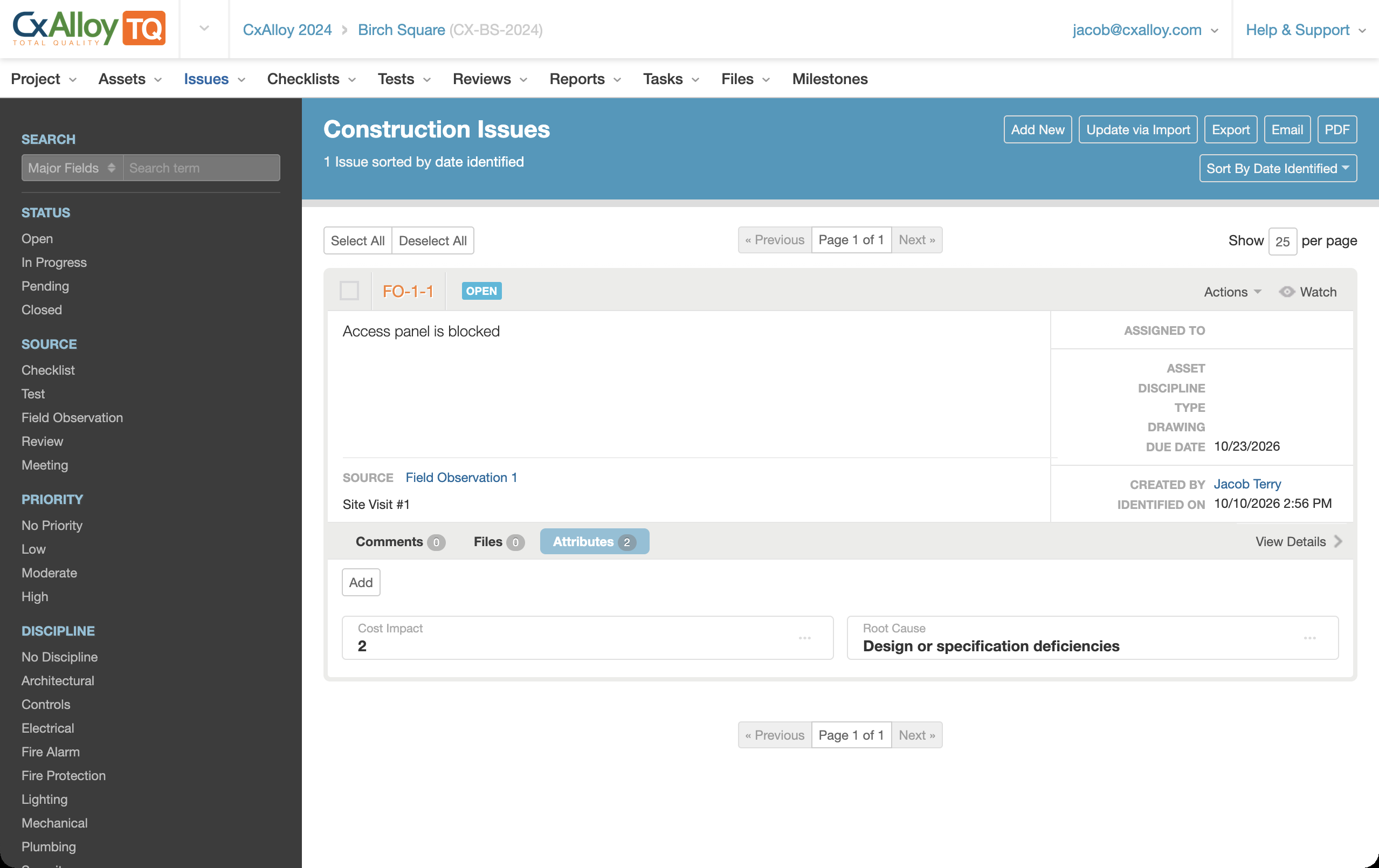The width and height of the screenshot is (1379, 868).
Task: Open the Tests menu
Action: pyautogui.click(x=404, y=78)
